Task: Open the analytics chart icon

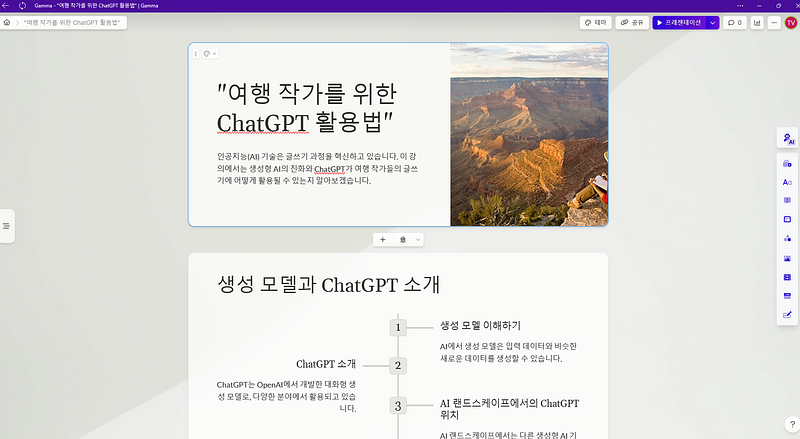Action: (x=757, y=22)
